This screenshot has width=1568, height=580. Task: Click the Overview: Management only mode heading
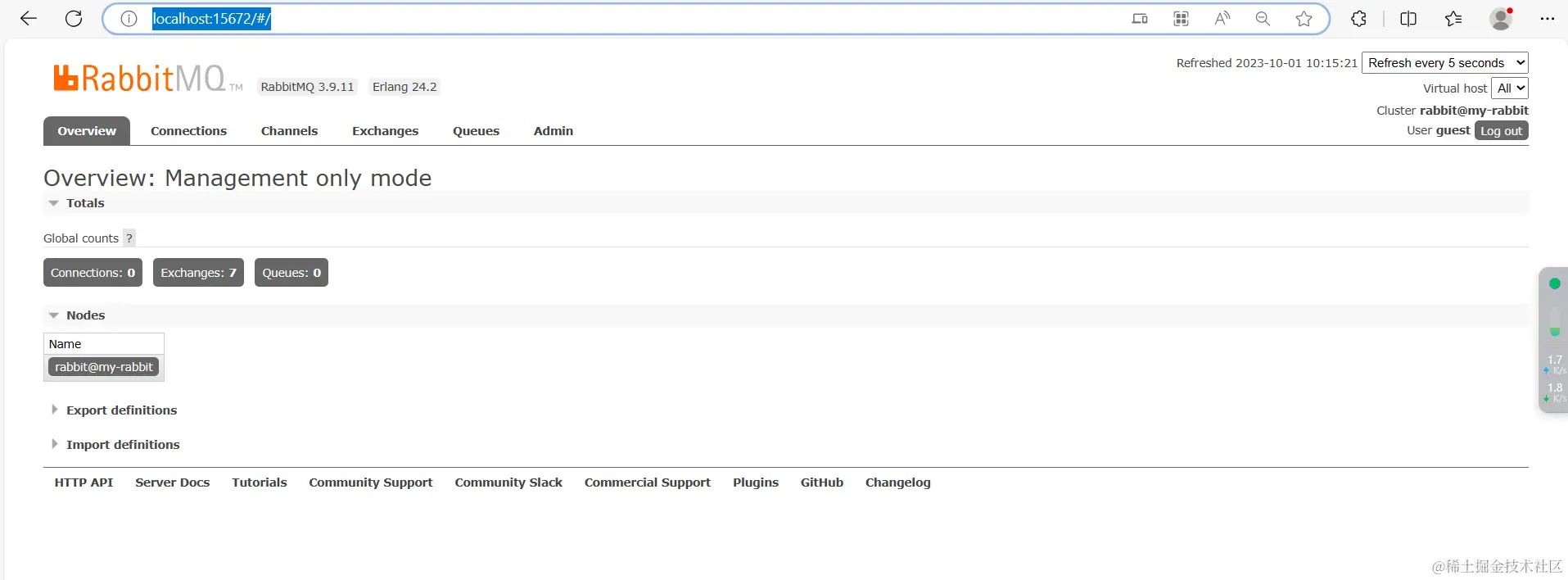(x=237, y=178)
